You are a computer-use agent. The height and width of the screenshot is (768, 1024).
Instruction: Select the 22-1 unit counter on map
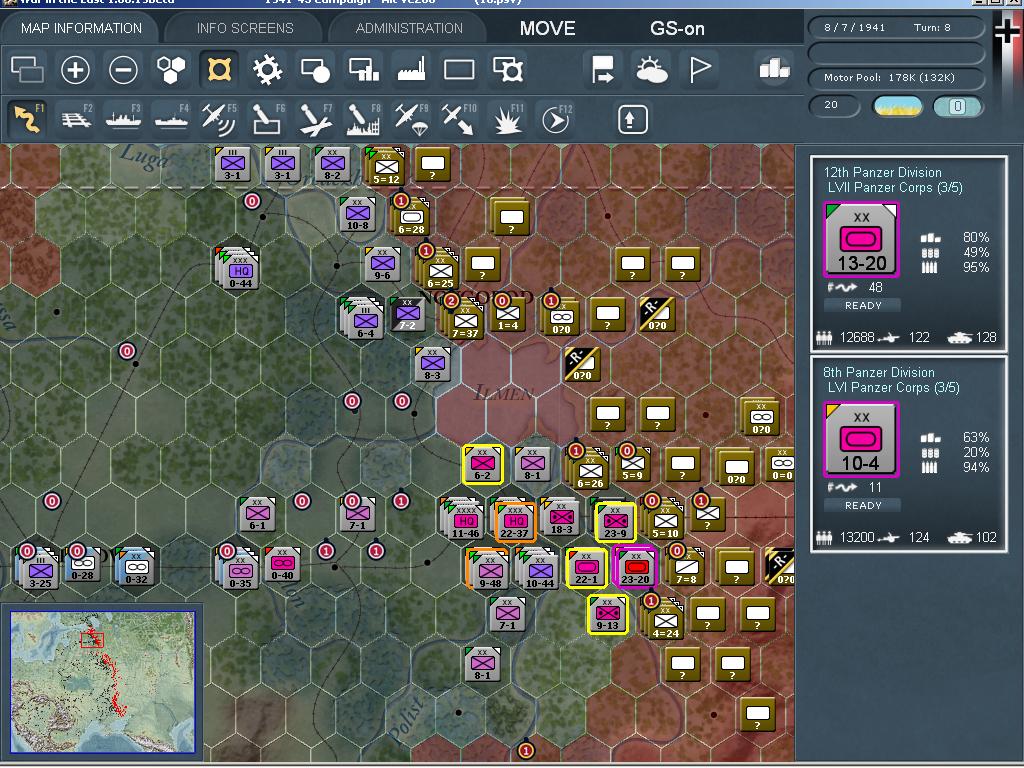(586, 567)
